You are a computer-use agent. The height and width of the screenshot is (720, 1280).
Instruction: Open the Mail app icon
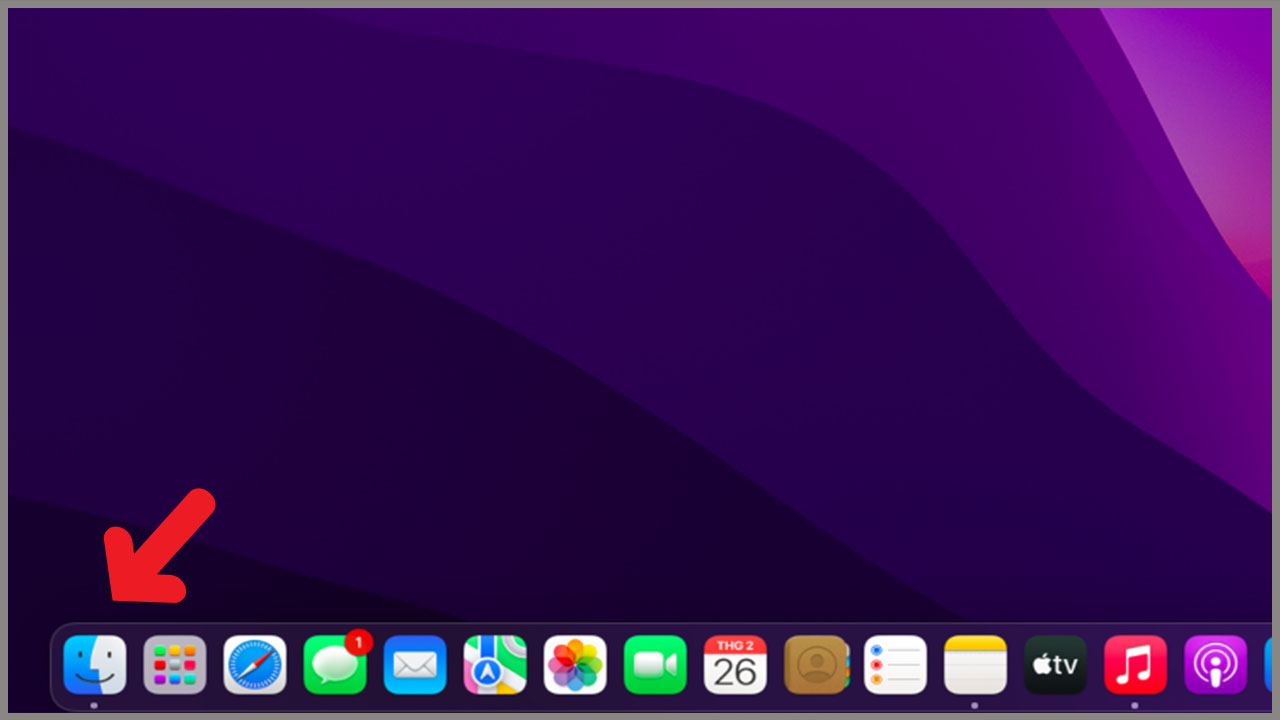click(x=415, y=665)
